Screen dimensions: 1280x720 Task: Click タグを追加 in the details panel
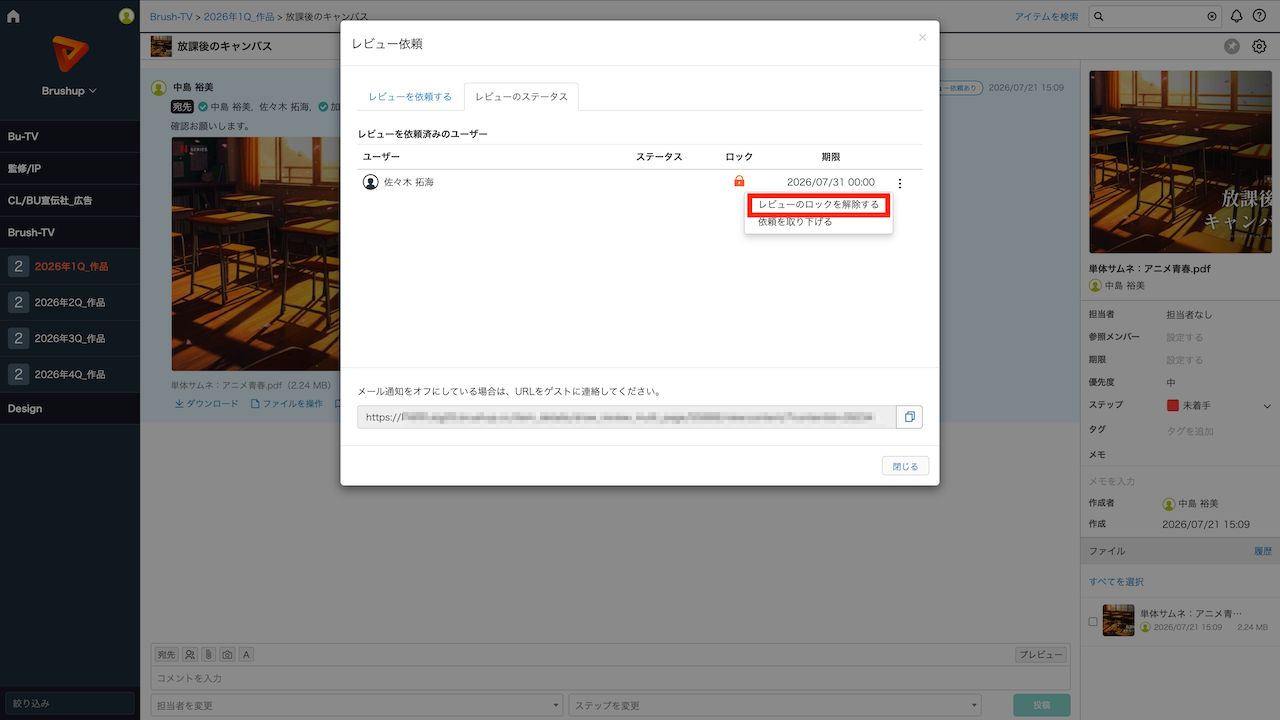(x=1190, y=431)
